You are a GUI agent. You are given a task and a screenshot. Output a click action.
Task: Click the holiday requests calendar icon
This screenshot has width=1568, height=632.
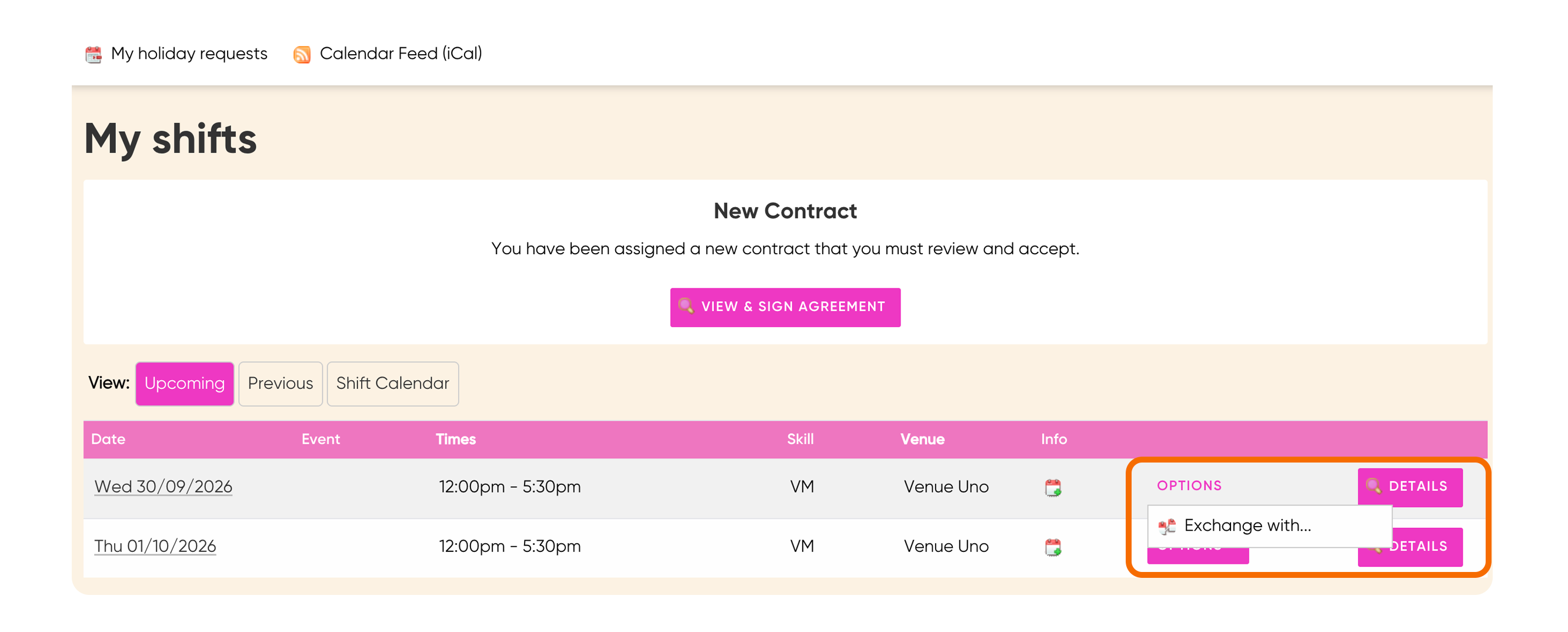[x=93, y=54]
